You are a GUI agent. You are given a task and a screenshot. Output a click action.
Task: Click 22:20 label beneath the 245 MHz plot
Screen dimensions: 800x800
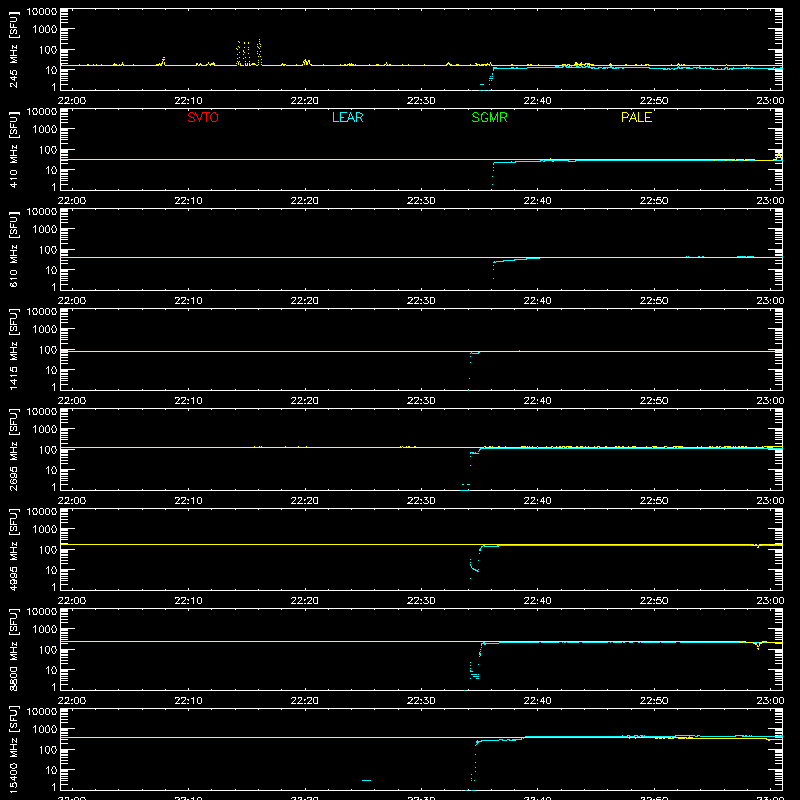pyautogui.click(x=305, y=101)
